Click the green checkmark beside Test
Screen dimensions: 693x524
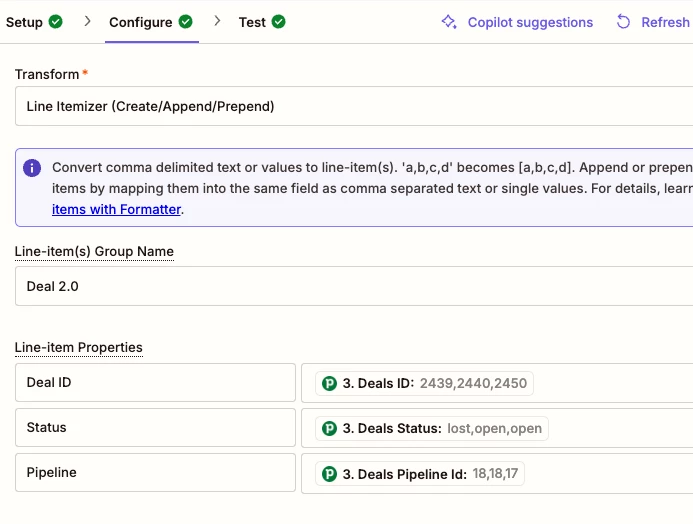278,22
